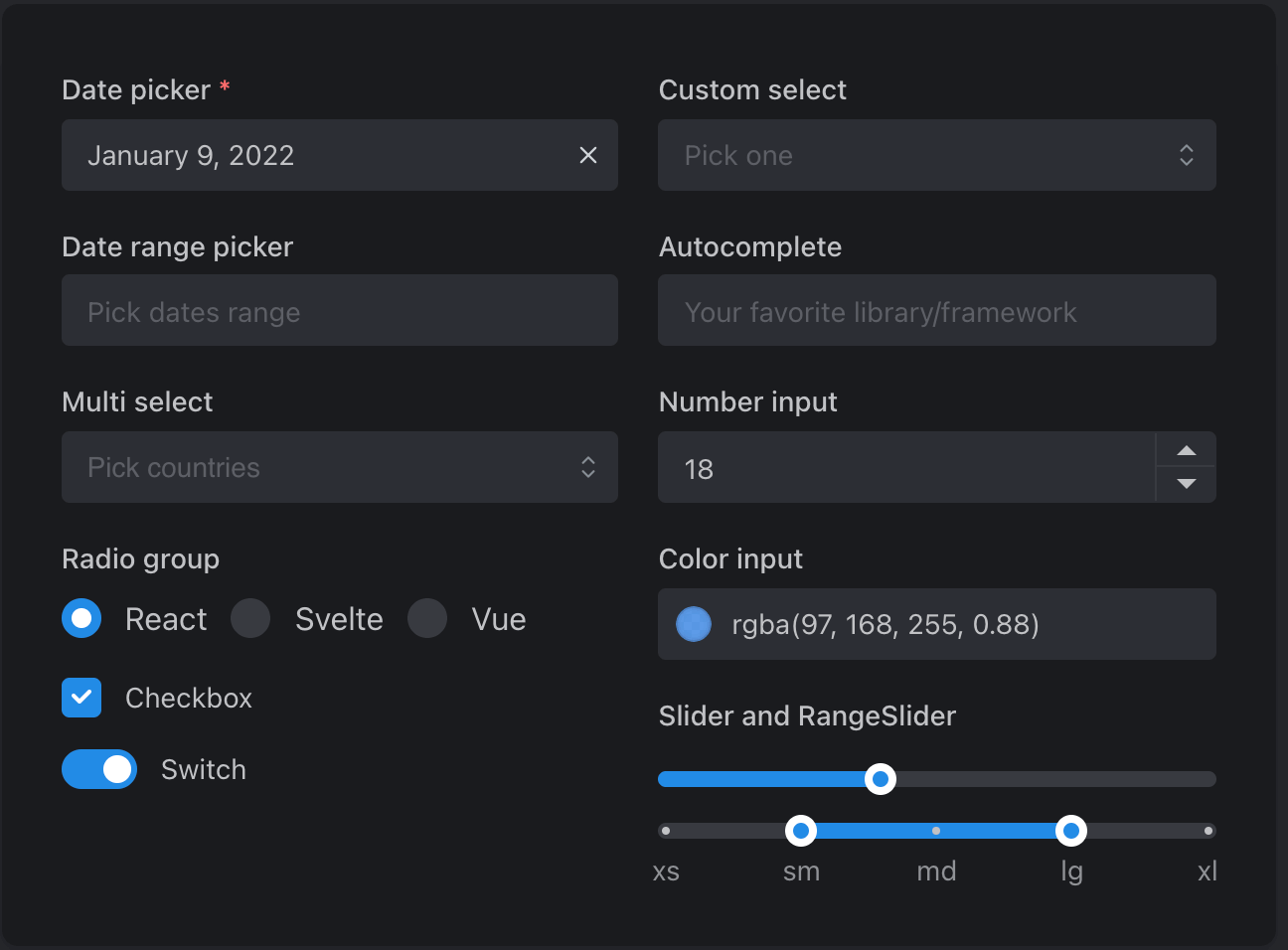Select the Svelte radio option
1288x950 pixels.
(250, 618)
